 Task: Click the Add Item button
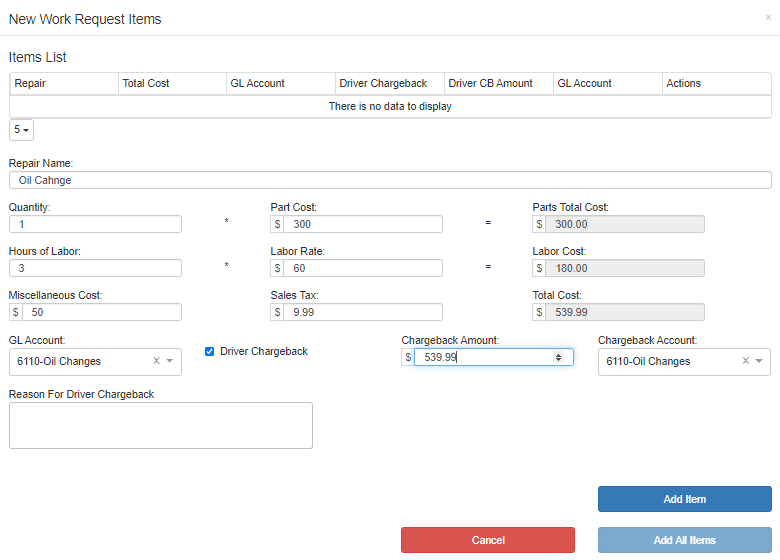click(684, 499)
